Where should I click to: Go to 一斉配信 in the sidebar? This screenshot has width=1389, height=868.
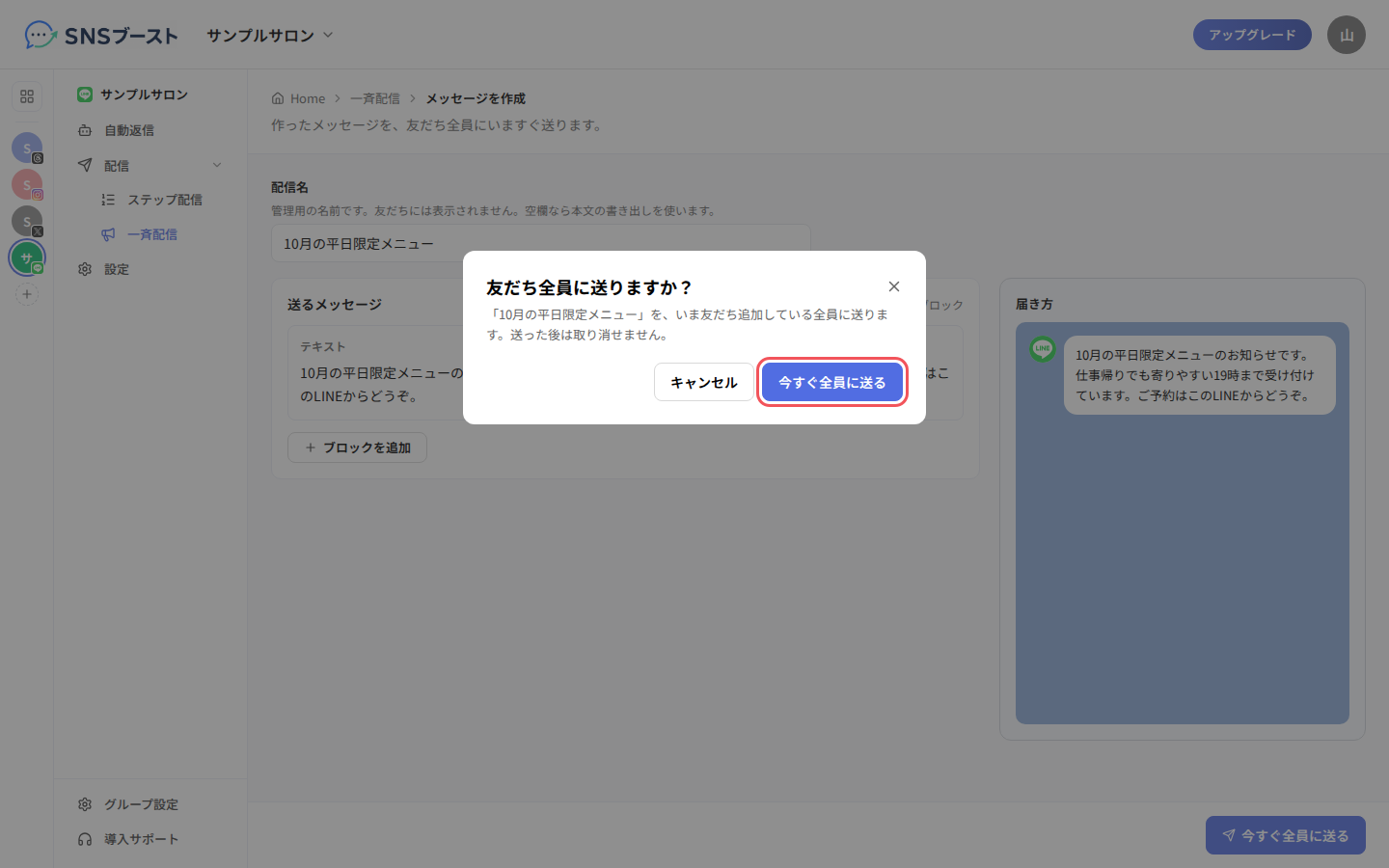(162, 234)
